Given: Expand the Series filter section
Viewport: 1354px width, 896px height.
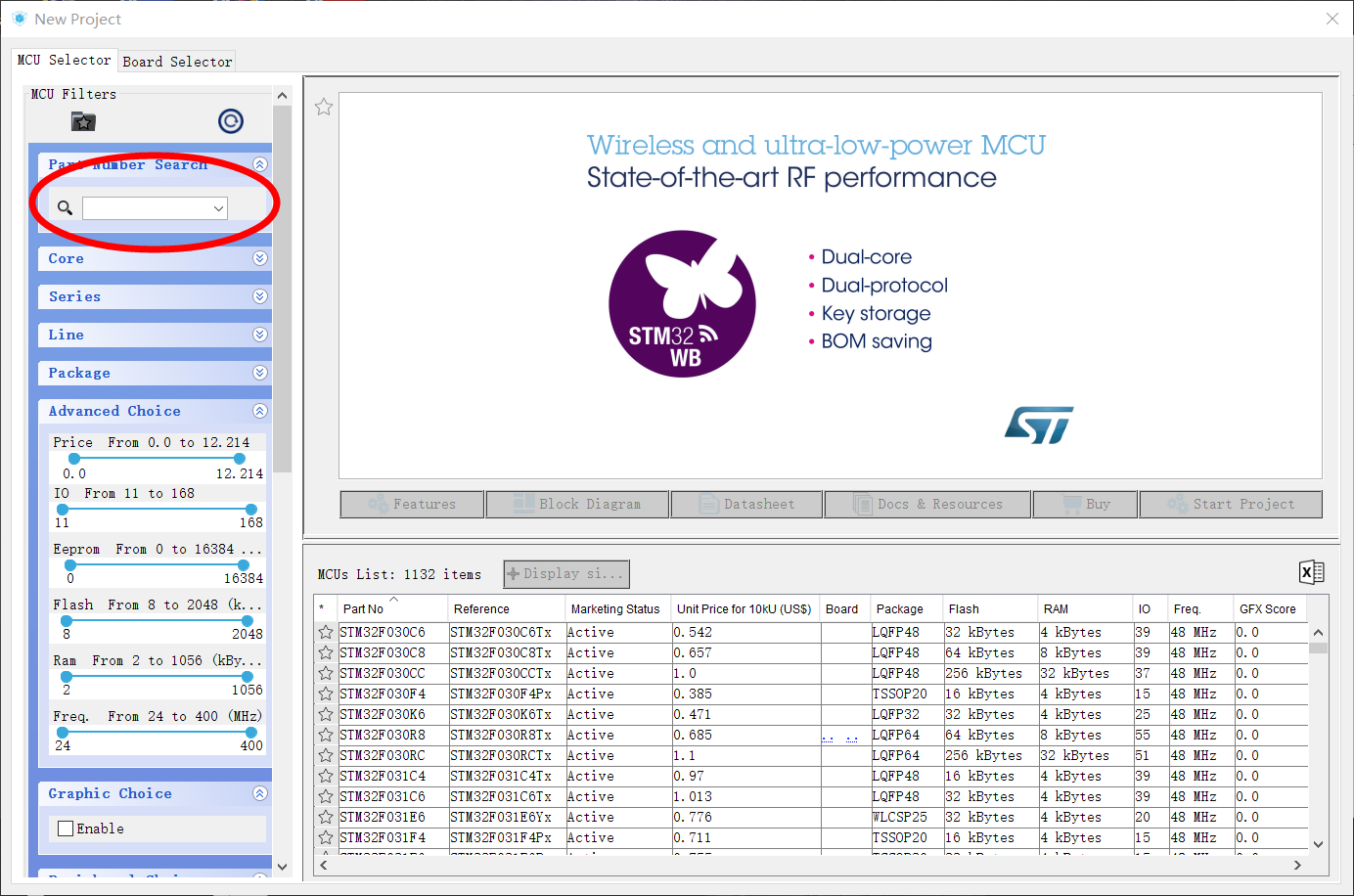Looking at the screenshot, I should [x=259, y=296].
